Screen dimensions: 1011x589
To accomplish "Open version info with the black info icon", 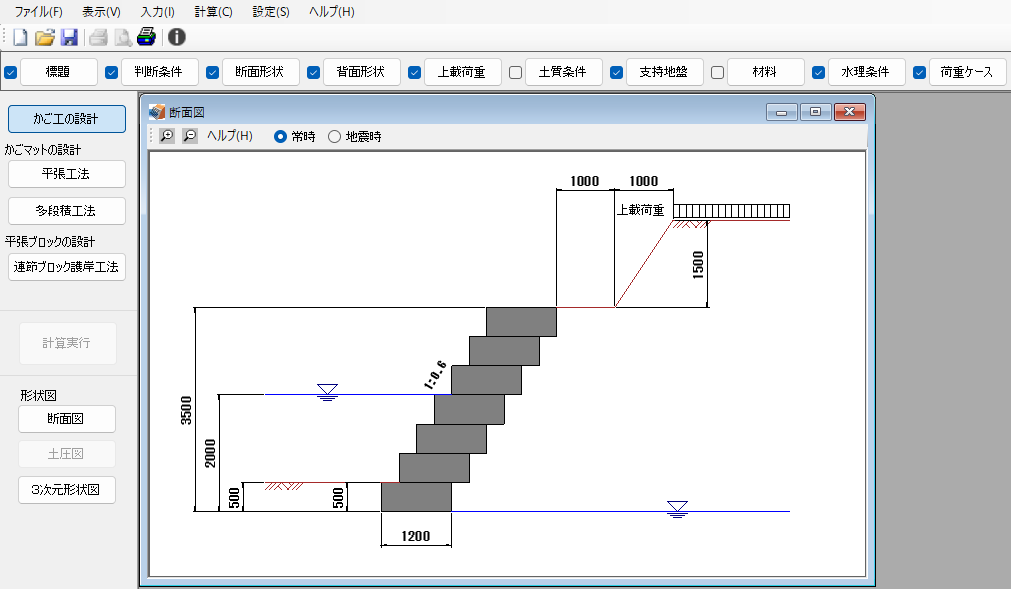I will click(x=177, y=37).
